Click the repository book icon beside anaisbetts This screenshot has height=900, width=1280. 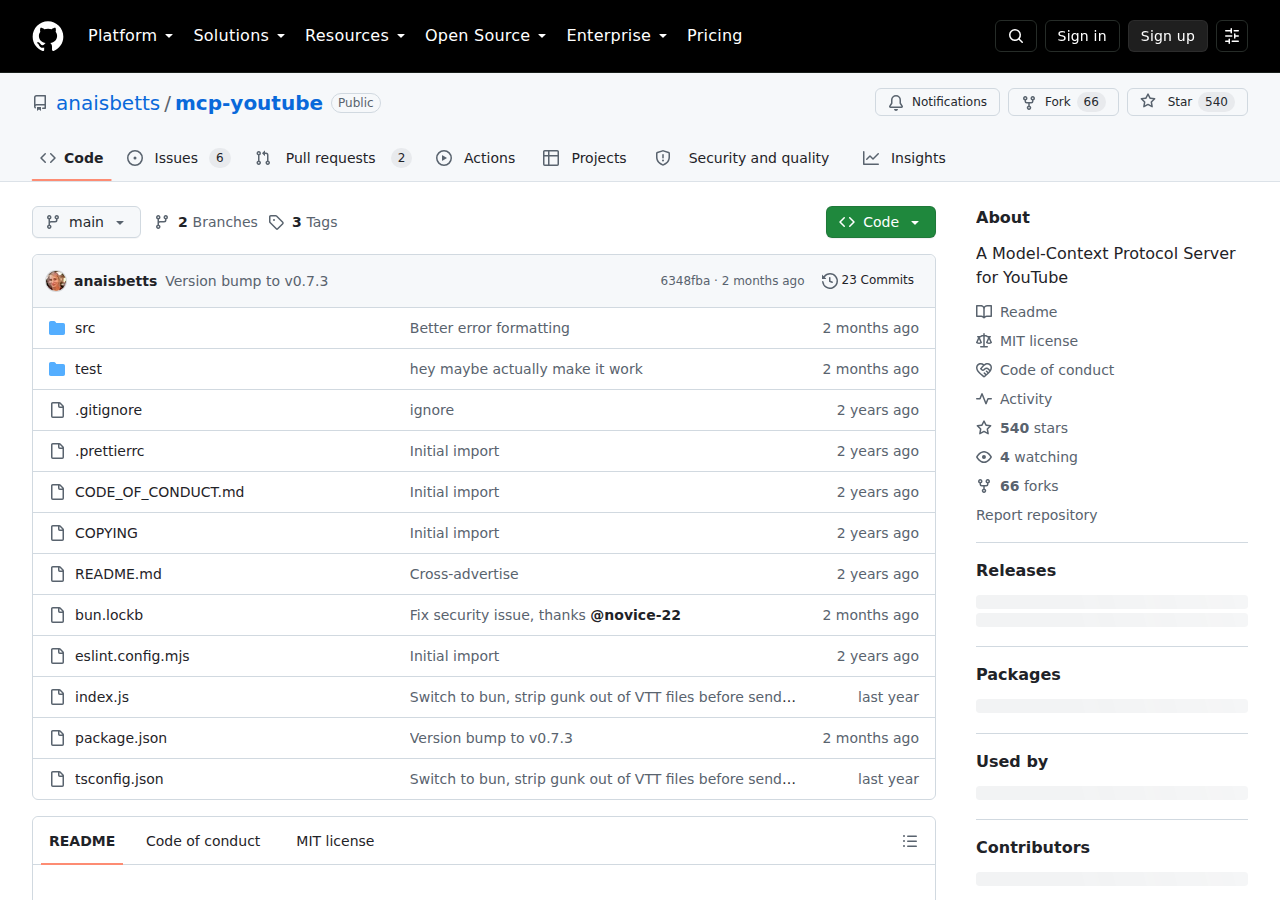point(40,103)
